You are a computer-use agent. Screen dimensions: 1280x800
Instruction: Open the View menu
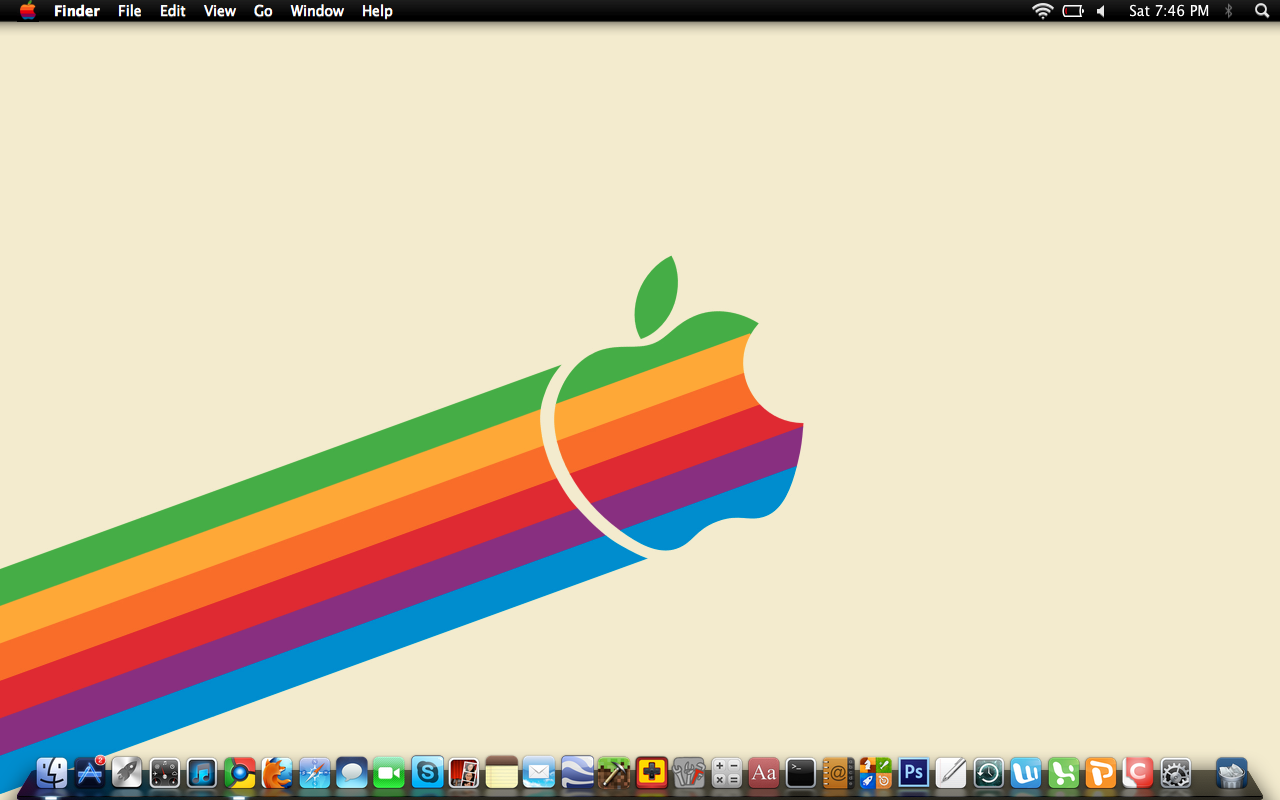(220, 11)
